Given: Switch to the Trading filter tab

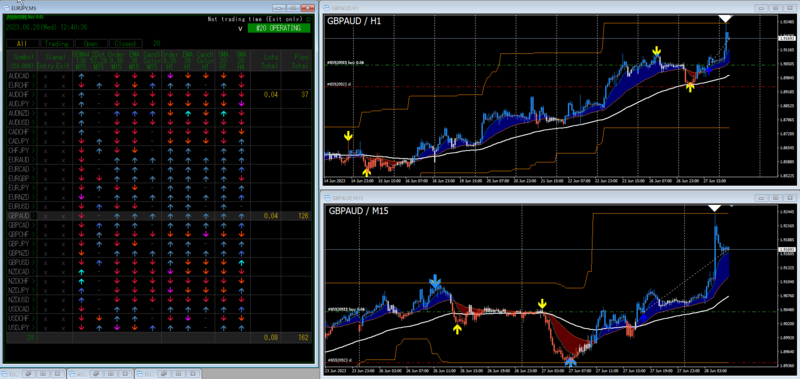Looking at the screenshot, I should coord(57,44).
